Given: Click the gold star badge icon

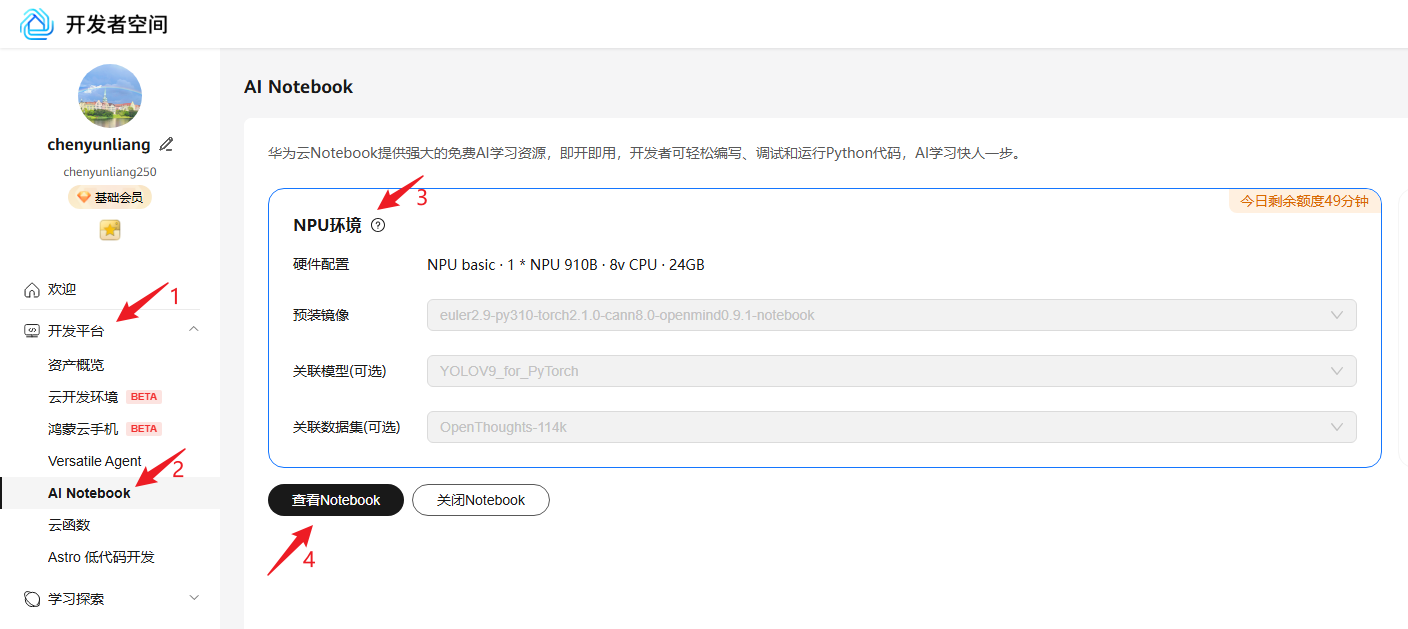Looking at the screenshot, I should 110,230.
